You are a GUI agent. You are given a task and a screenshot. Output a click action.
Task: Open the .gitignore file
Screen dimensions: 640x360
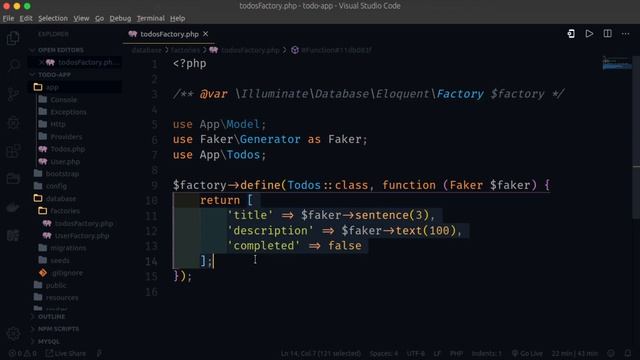click(67, 273)
